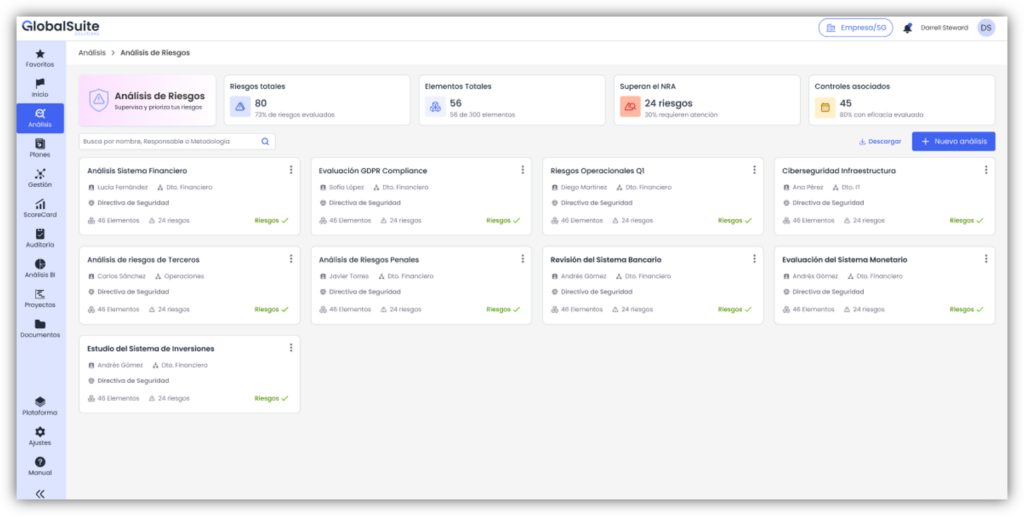Screen dimensions: 1024x516
Task: Open the Planes sidebar icon
Action: 40,144
